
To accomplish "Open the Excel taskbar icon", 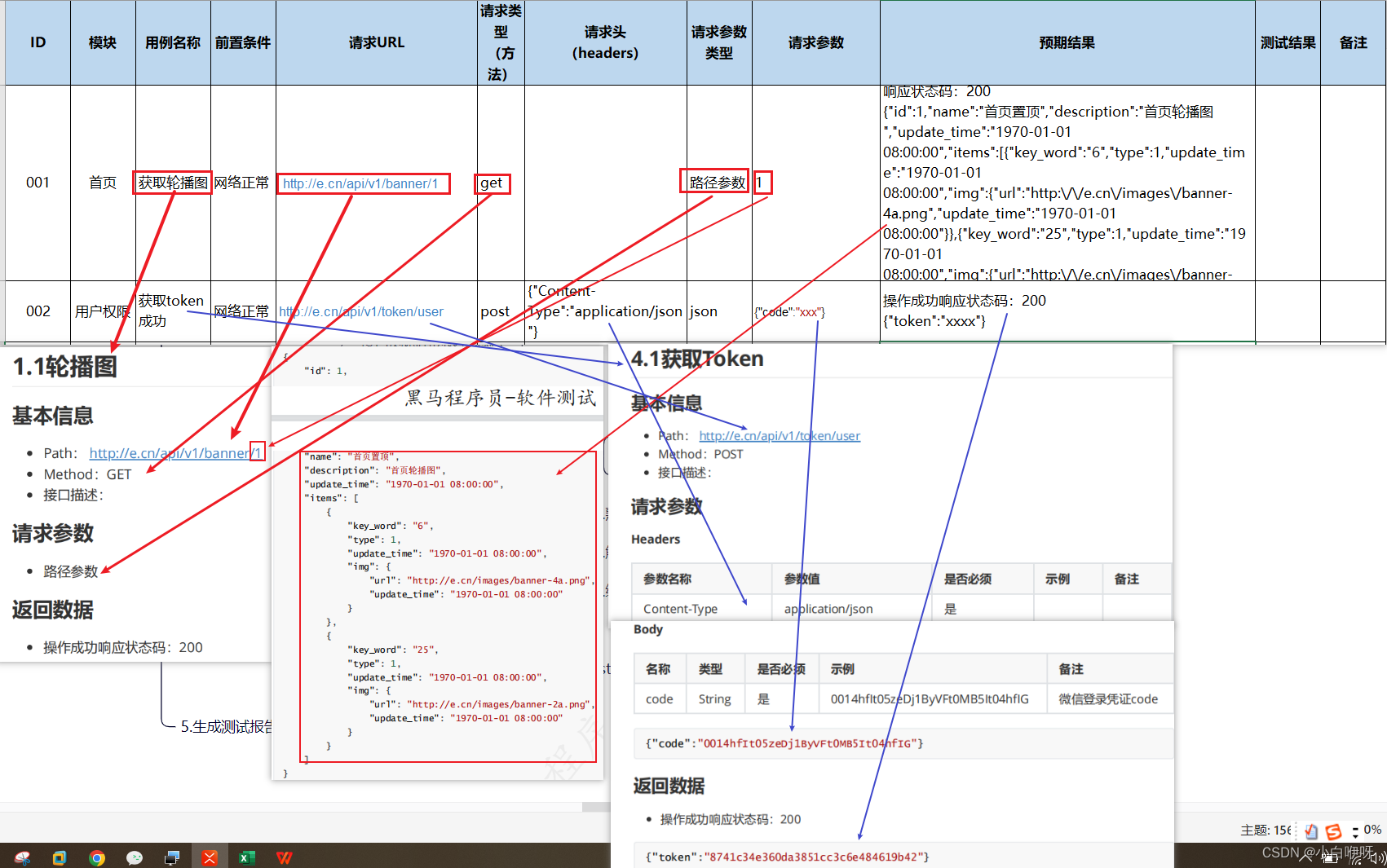I will click(247, 857).
